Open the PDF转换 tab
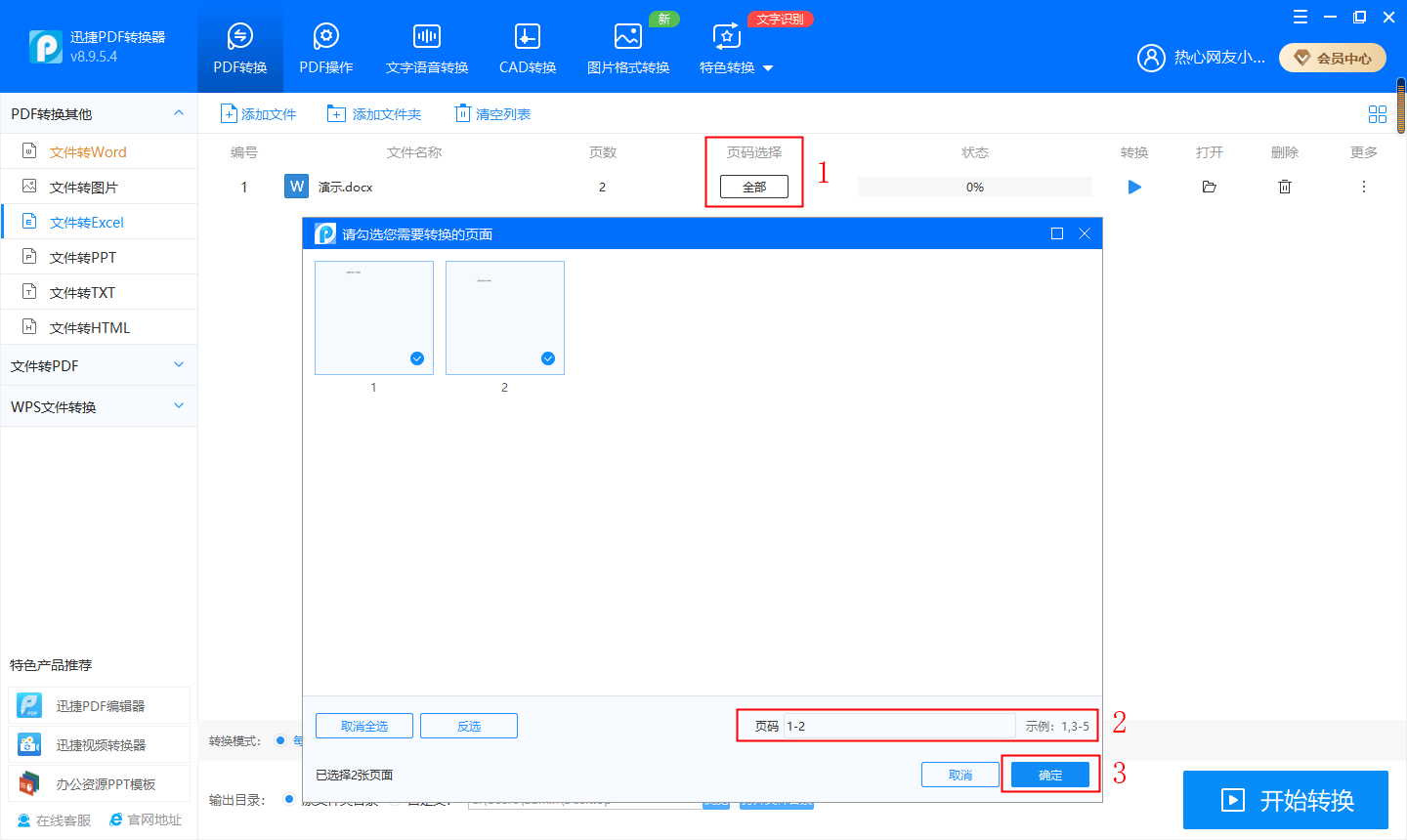 click(240, 49)
